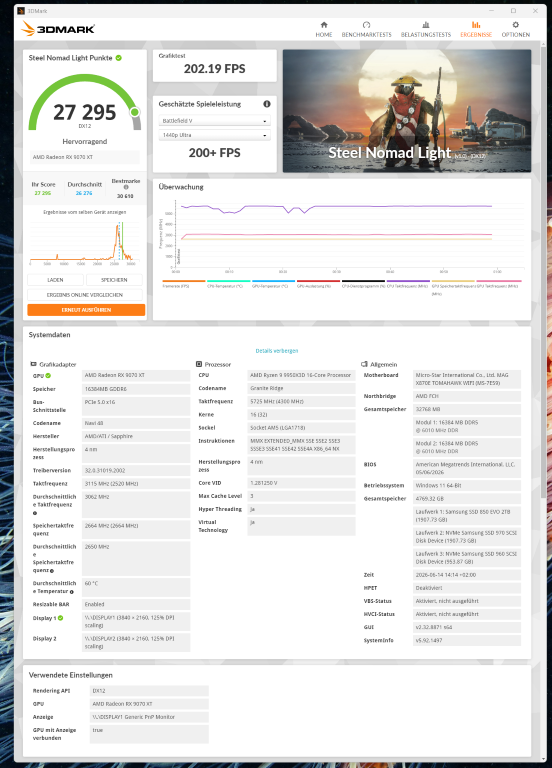Image resolution: width=552 pixels, height=768 pixels.
Task: Click the green marker on score gauge
Action: (x=135, y=112)
